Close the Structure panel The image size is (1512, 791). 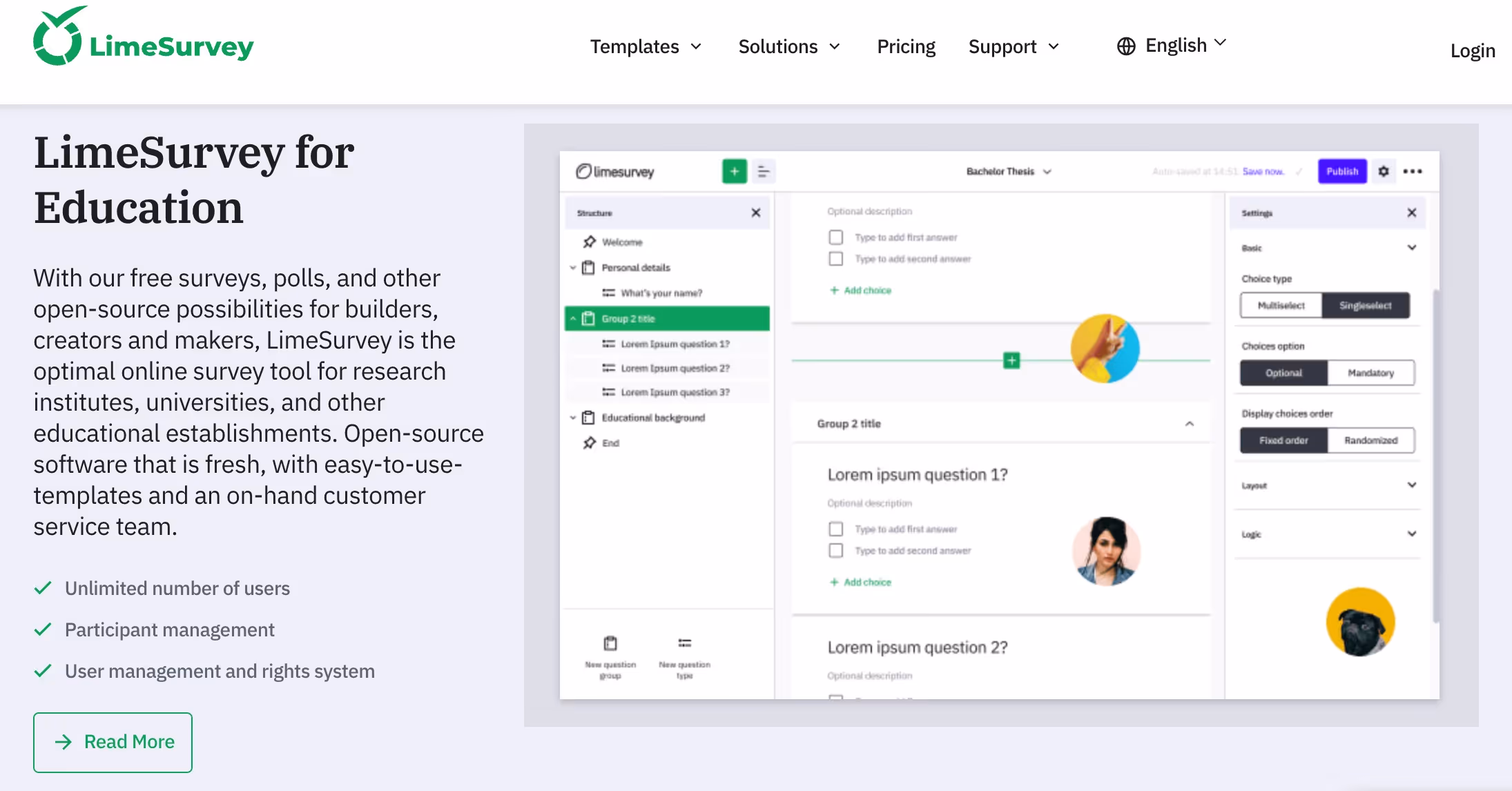pos(756,213)
